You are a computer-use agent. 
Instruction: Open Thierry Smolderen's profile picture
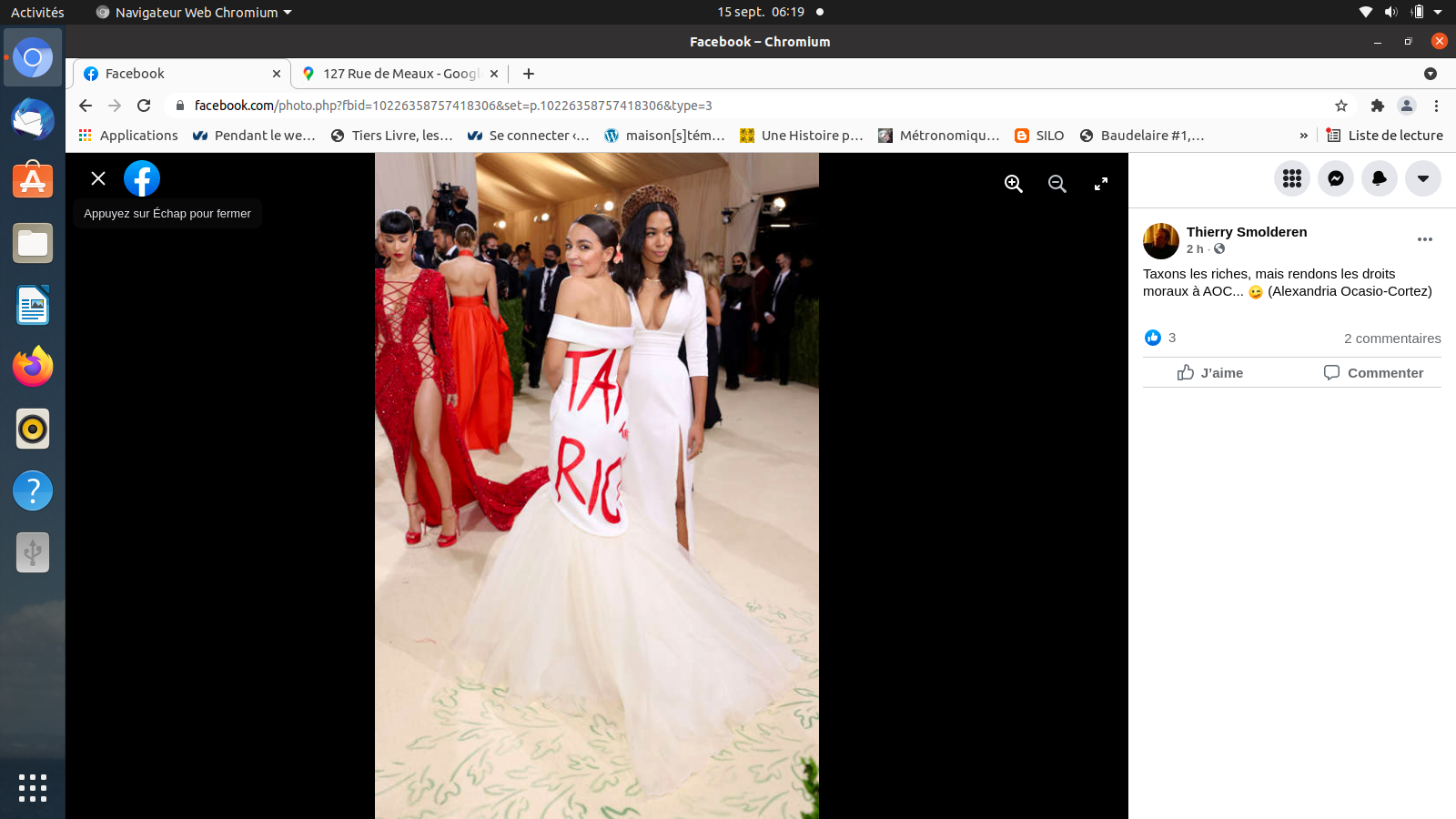point(1160,241)
